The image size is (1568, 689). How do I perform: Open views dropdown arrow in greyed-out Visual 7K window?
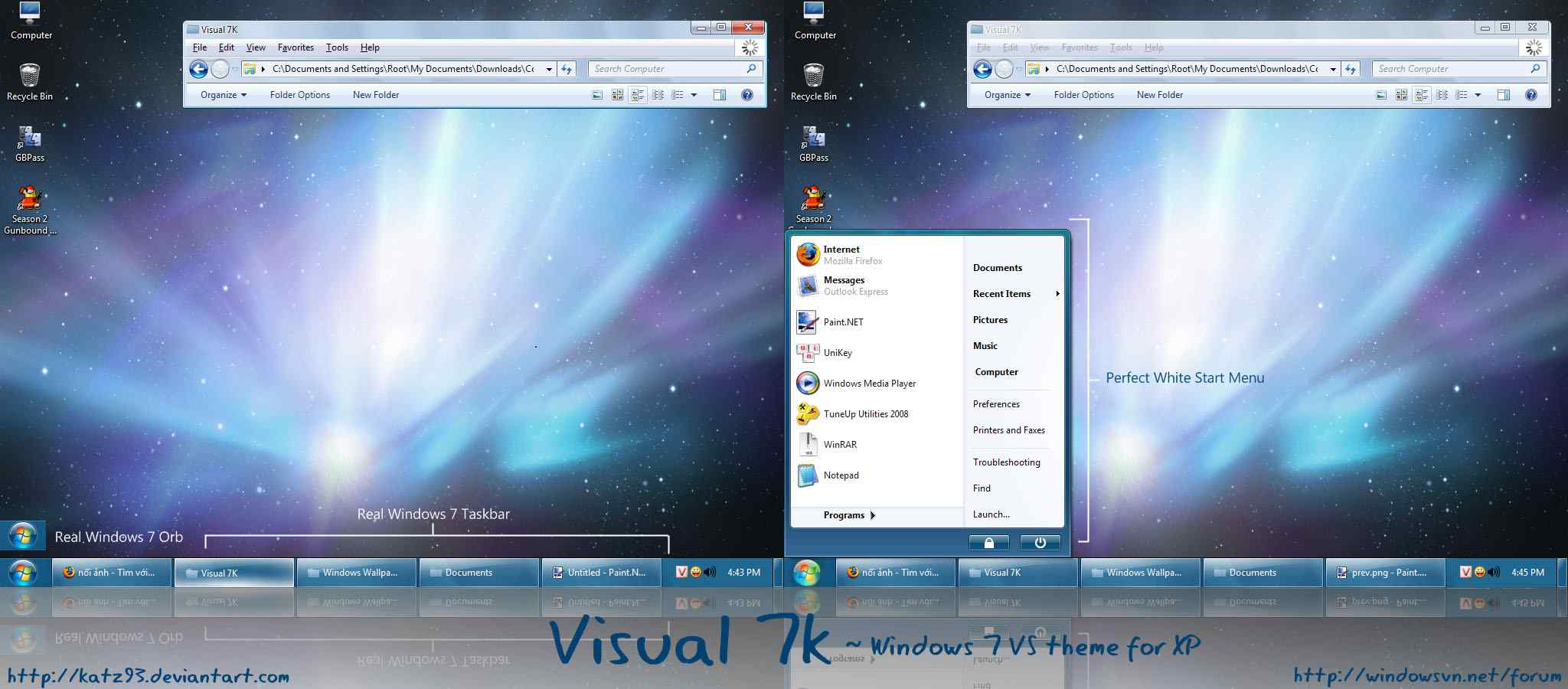click(x=1478, y=95)
